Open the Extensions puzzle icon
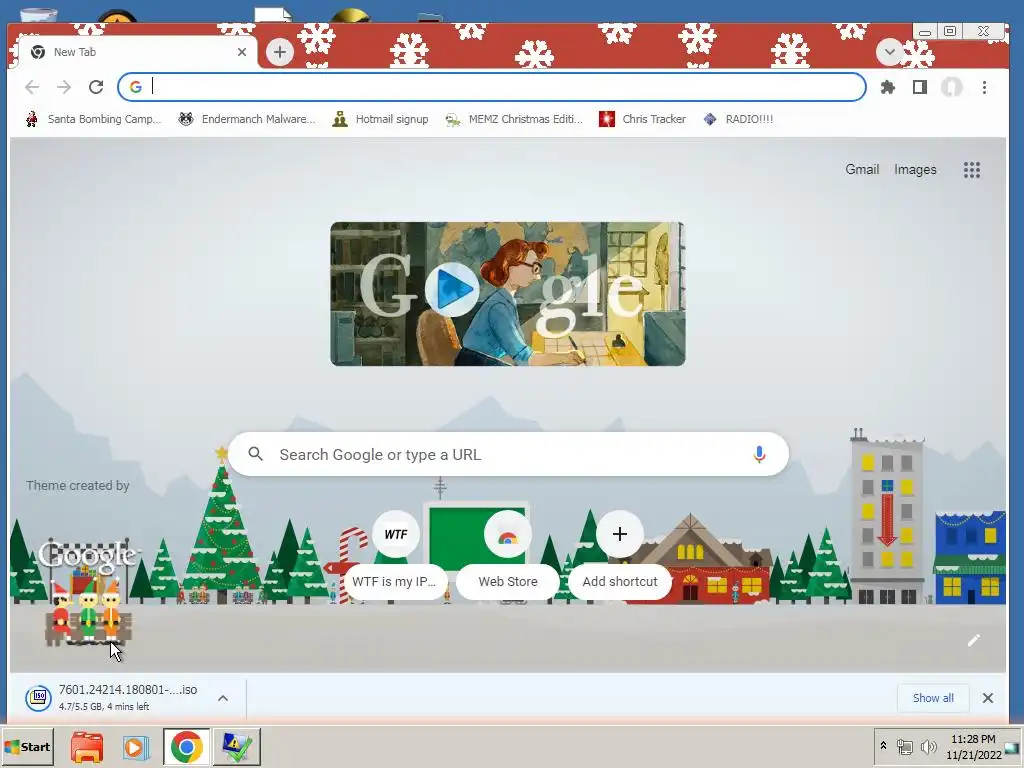The image size is (1024, 768). [888, 87]
